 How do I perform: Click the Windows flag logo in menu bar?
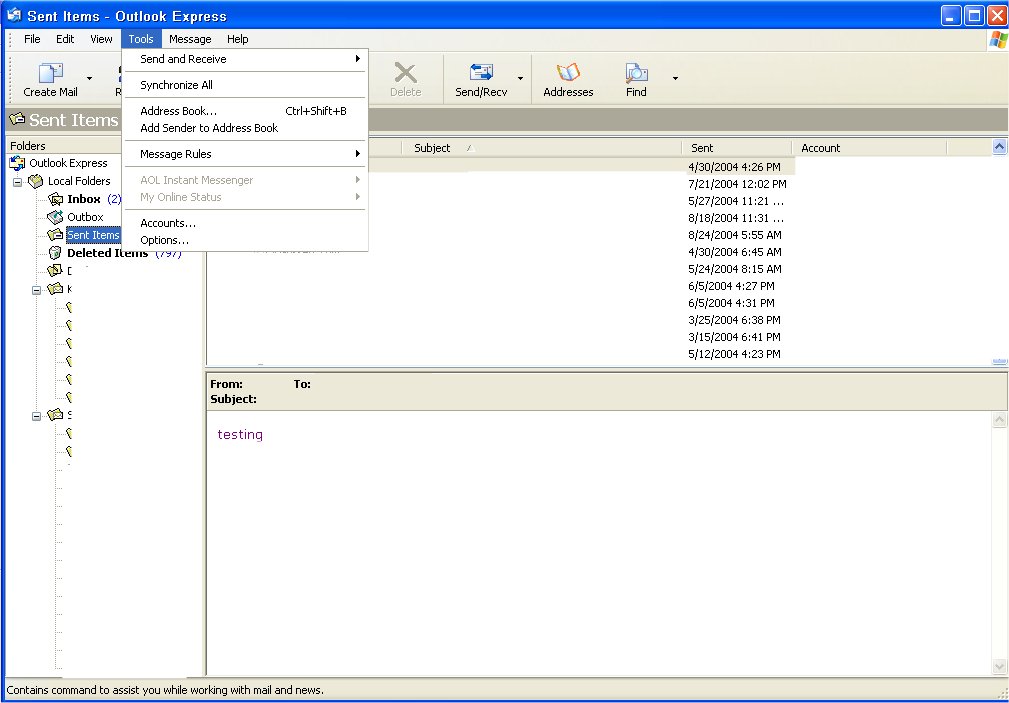tap(998, 39)
